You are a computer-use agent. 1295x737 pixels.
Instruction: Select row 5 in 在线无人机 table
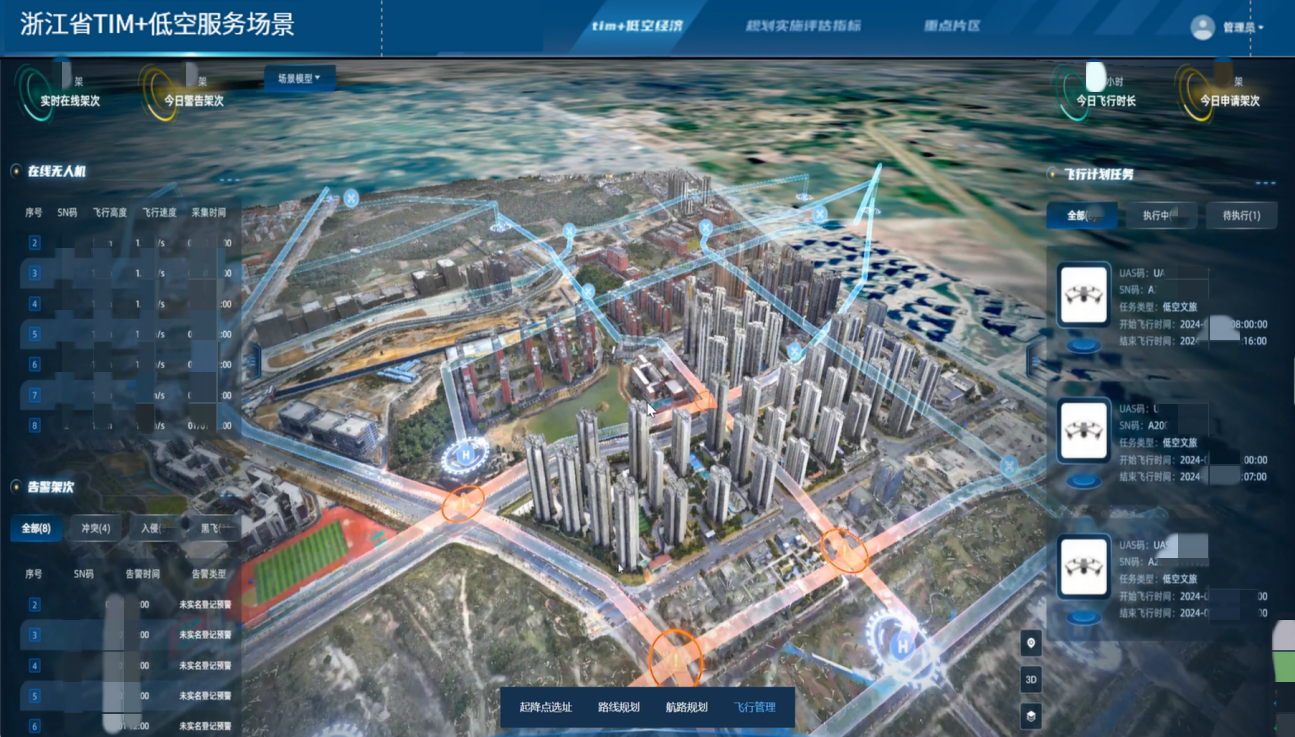[35, 334]
